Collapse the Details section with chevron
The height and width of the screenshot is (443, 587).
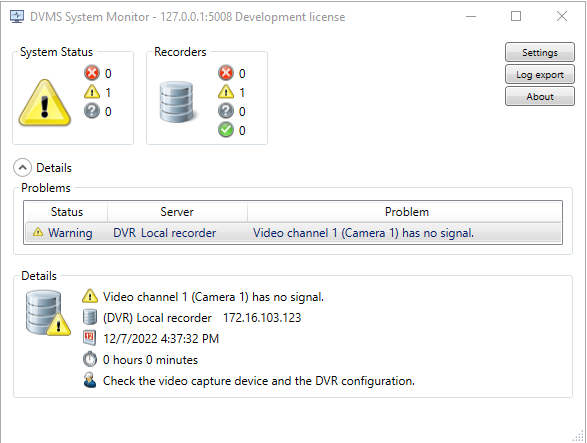(22, 168)
